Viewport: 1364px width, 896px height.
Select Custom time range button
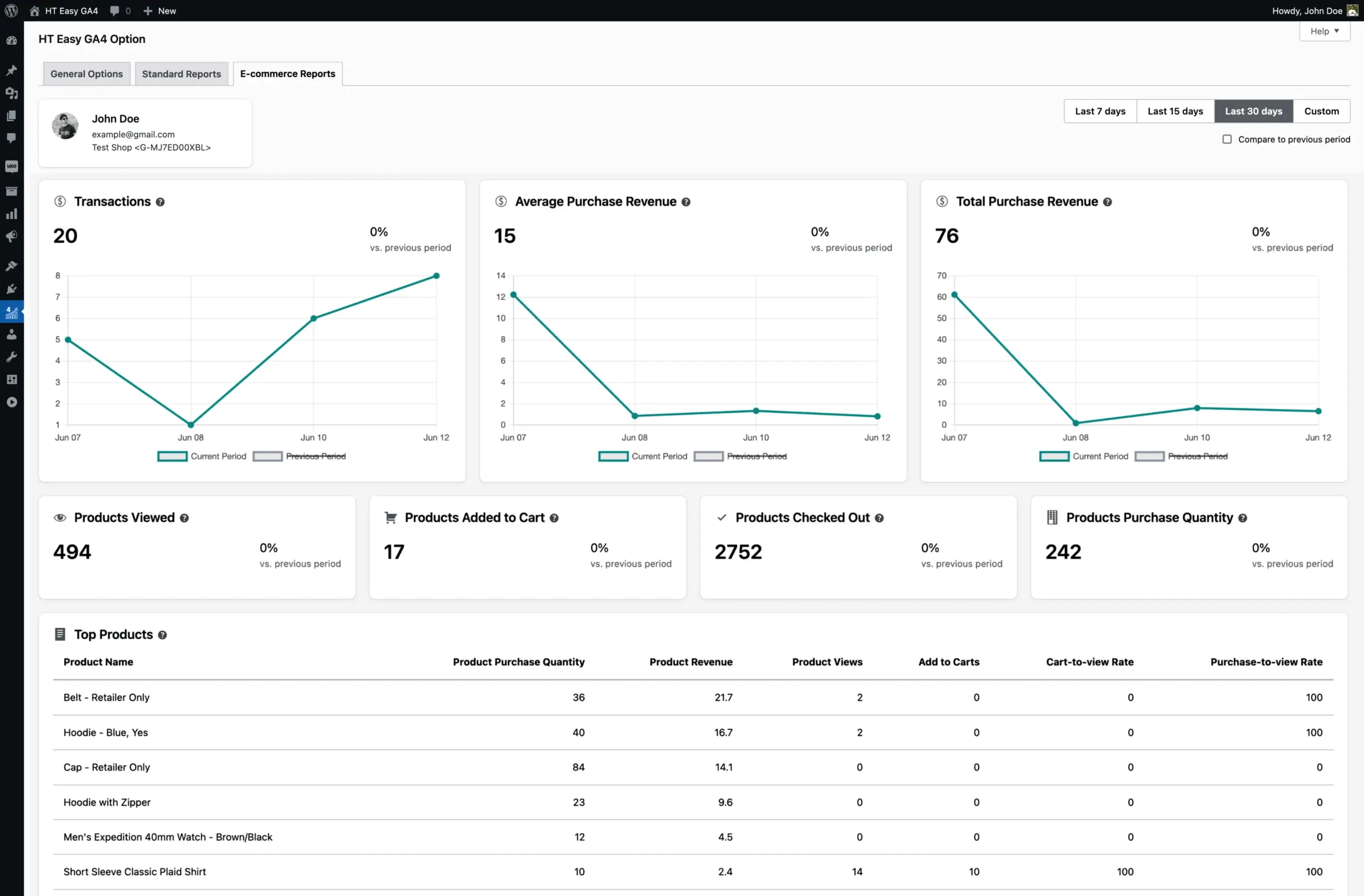tap(1320, 111)
